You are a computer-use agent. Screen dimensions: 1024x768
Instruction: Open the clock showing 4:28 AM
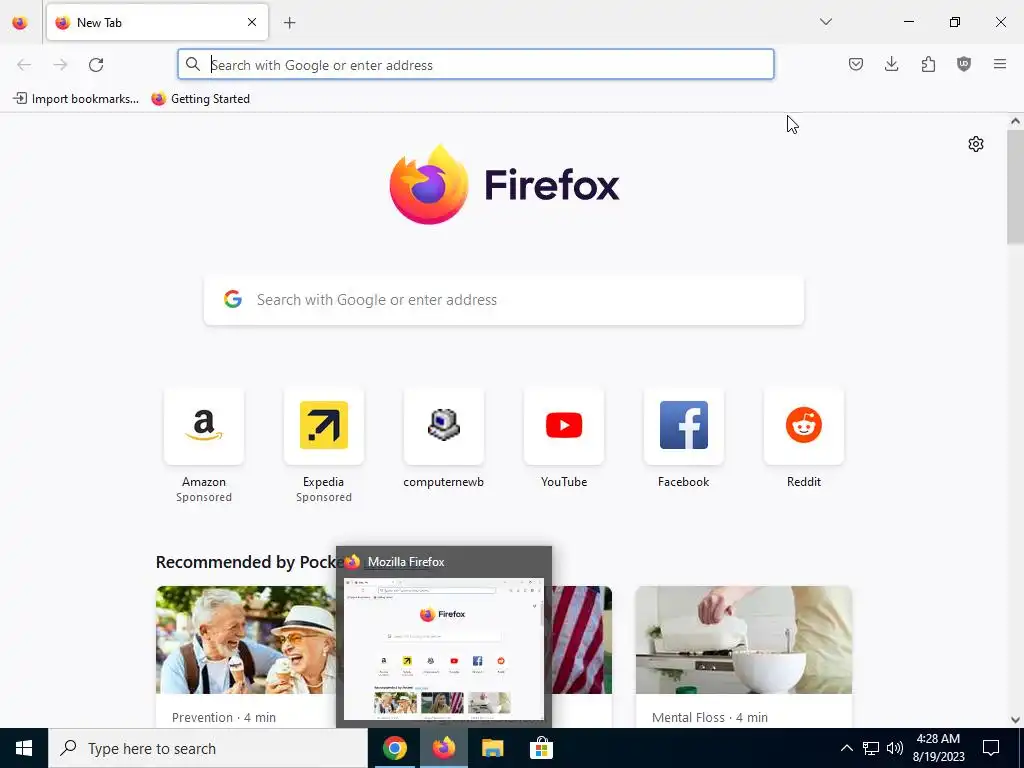tap(938, 748)
